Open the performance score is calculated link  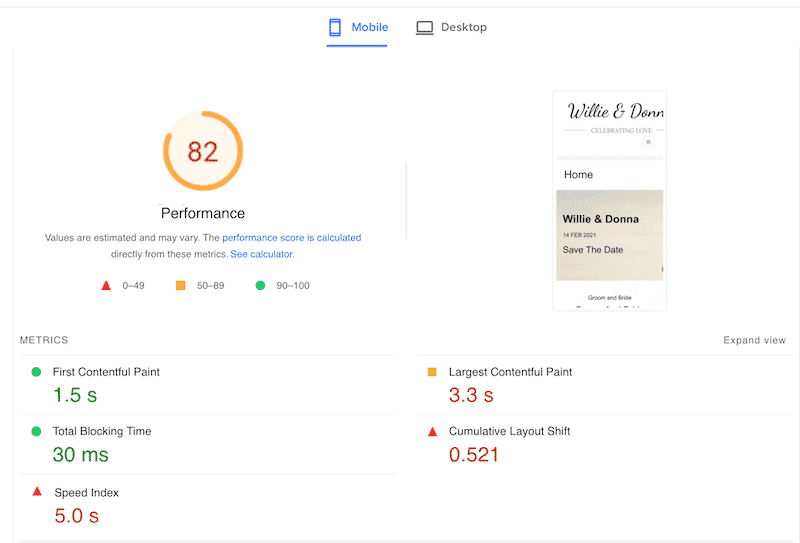tap(291, 237)
